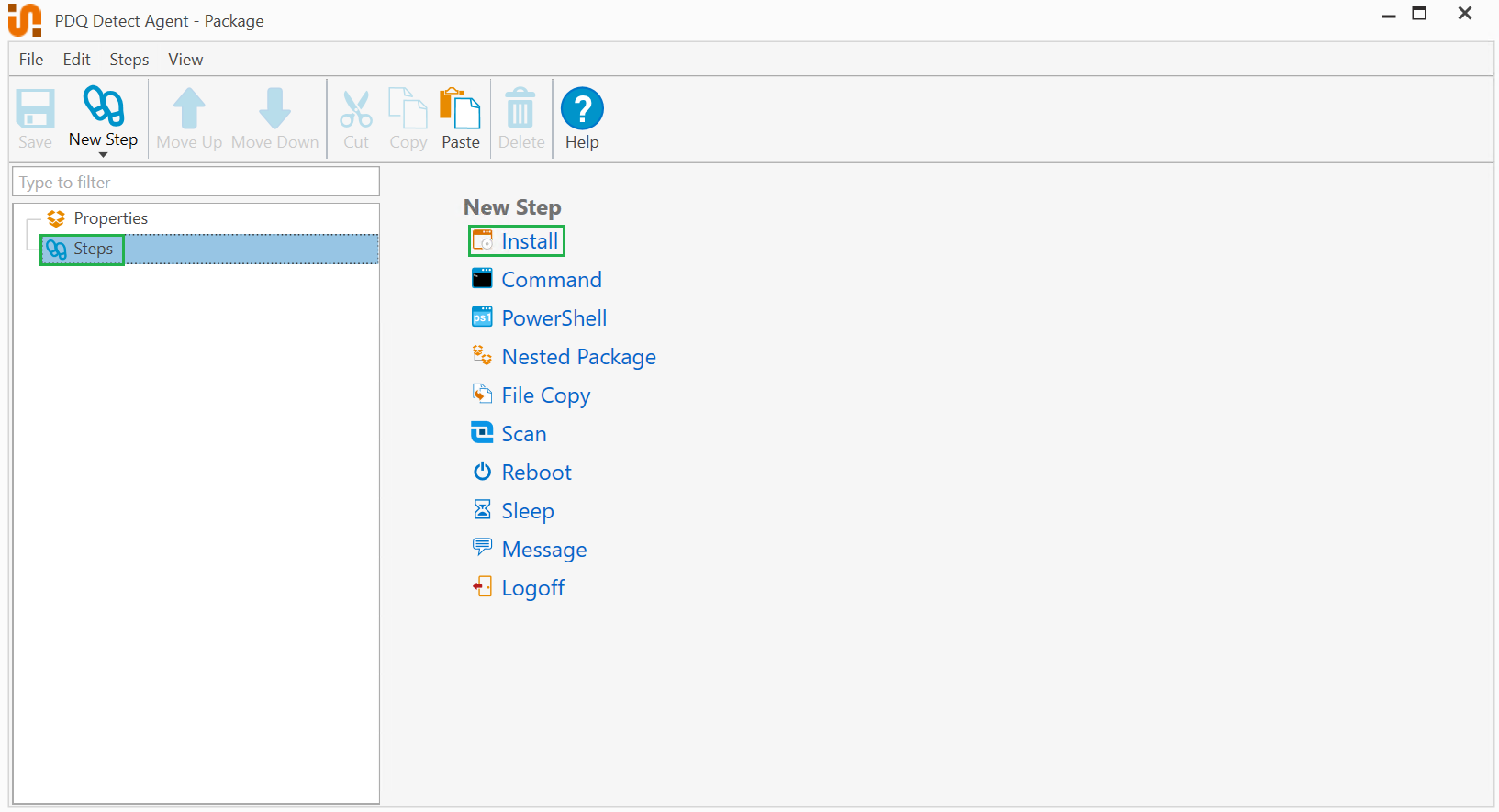The height and width of the screenshot is (812, 1499).
Task: Select the Steps node in tree
Action: [x=93, y=249]
